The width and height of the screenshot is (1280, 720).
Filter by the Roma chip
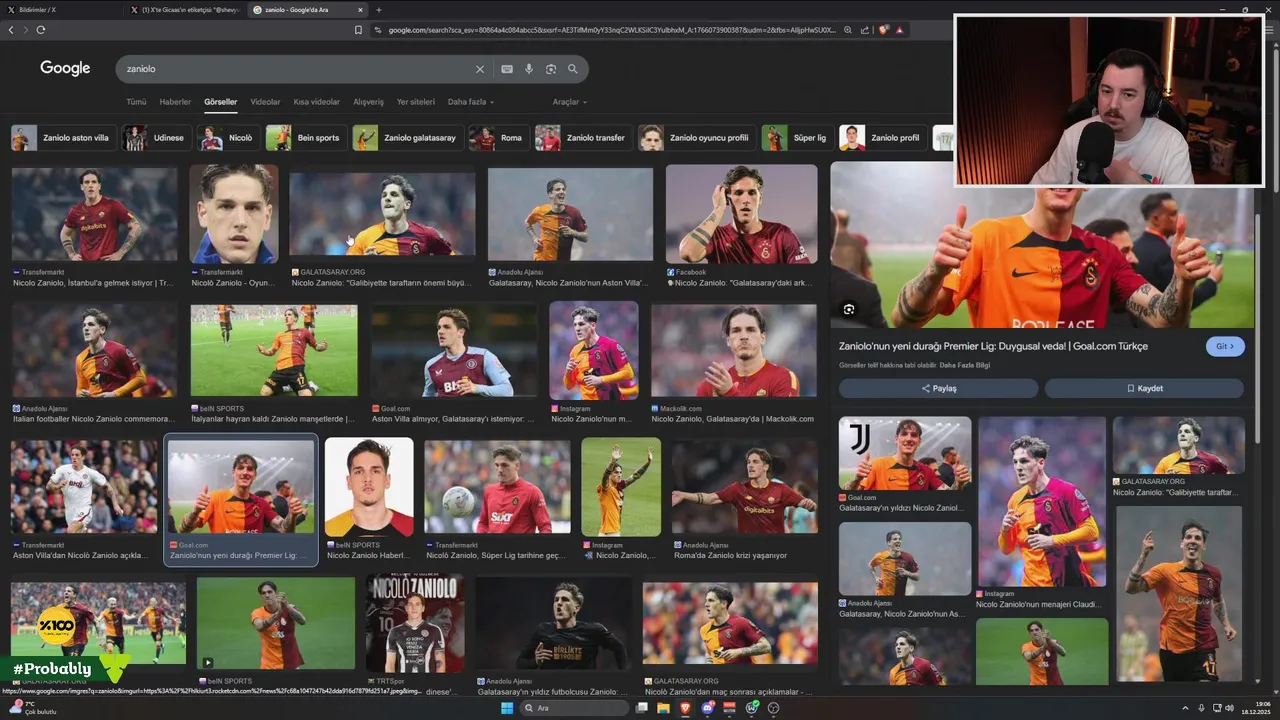click(x=499, y=138)
